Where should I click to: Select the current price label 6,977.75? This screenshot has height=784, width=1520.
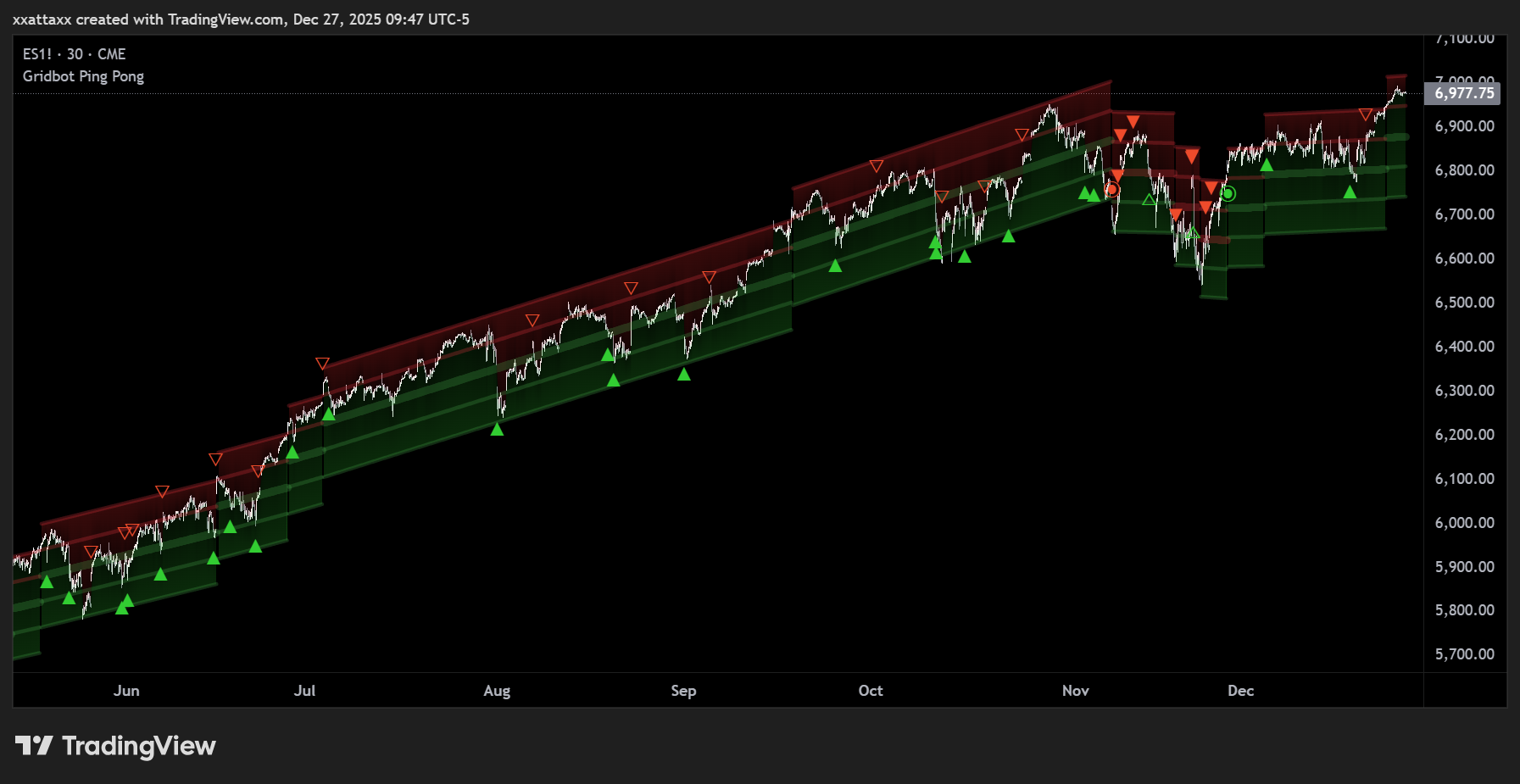1463,93
